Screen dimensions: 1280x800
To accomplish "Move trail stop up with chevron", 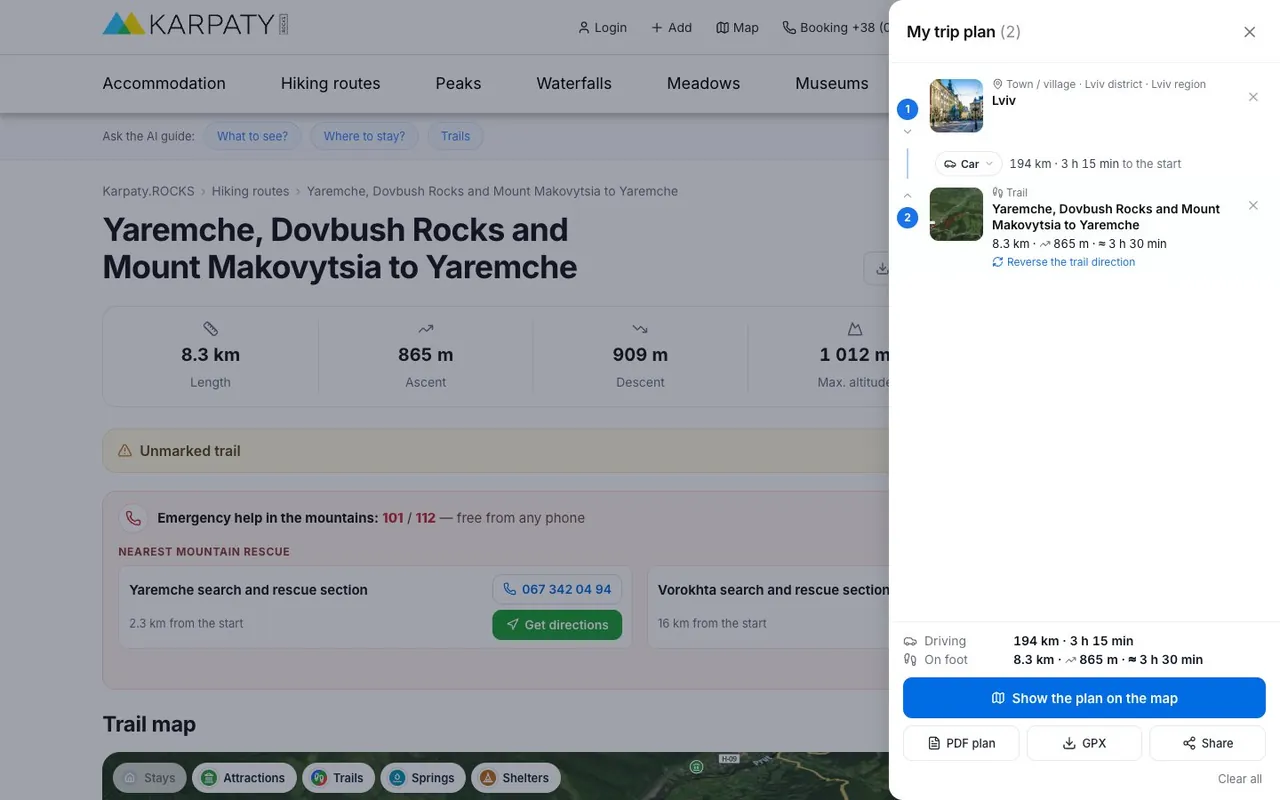I will pyautogui.click(x=907, y=196).
